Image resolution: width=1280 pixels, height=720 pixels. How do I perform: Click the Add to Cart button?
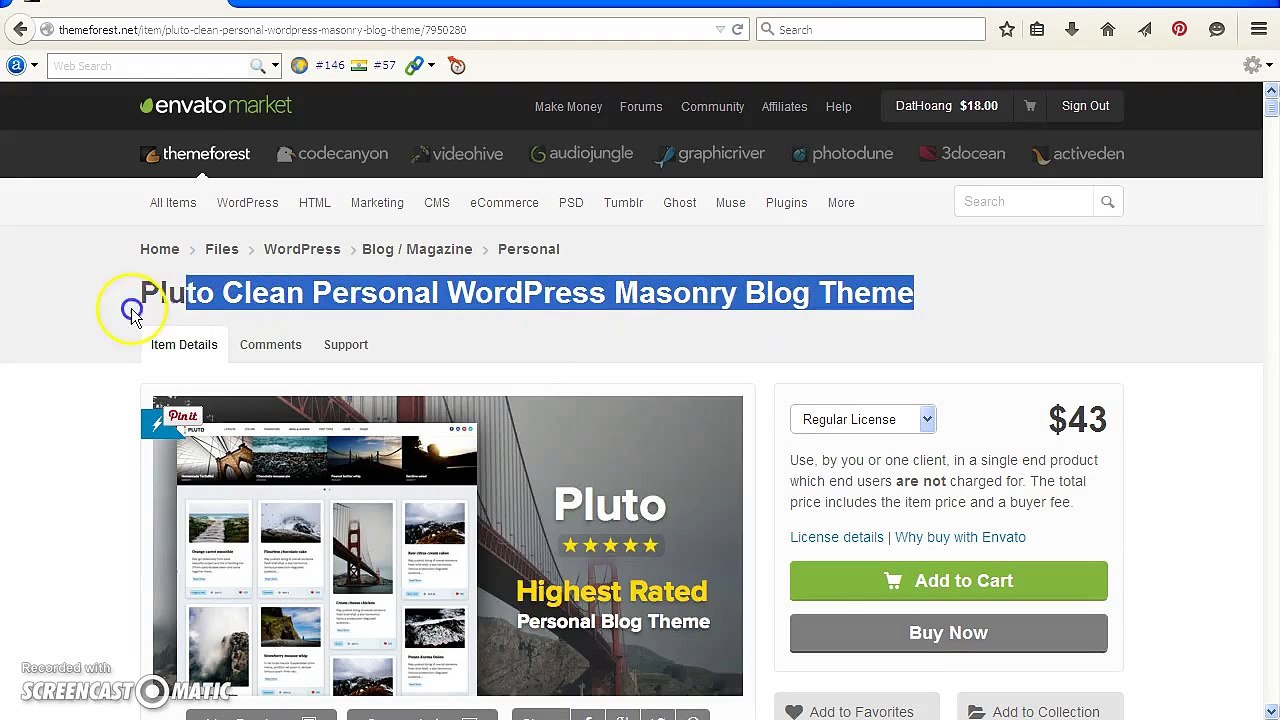[949, 581]
